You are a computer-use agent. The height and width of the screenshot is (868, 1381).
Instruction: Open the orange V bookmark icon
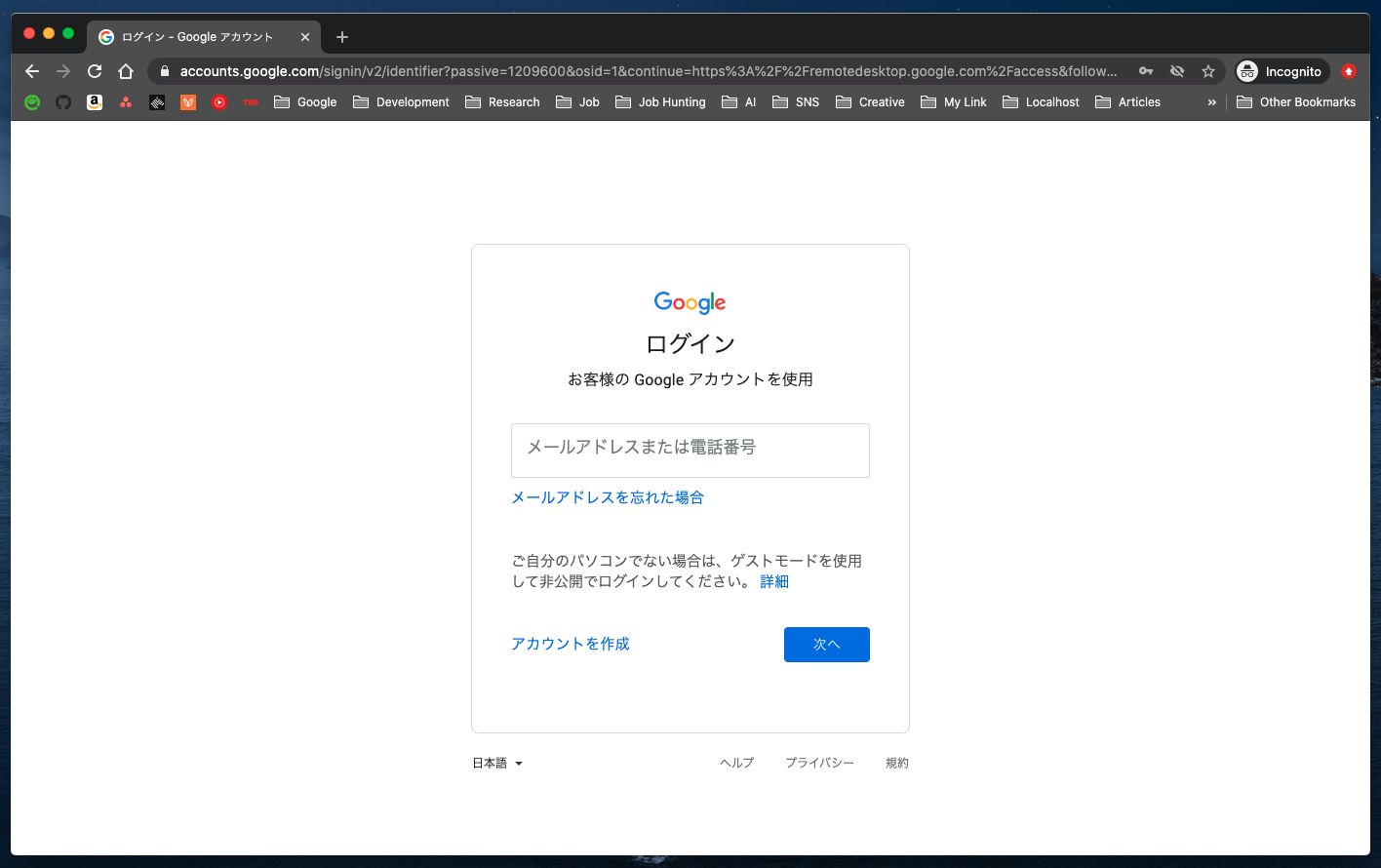[x=188, y=101]
